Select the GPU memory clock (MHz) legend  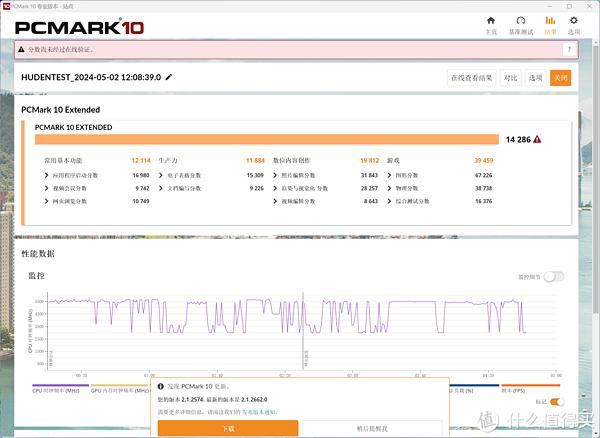point(119,391)
